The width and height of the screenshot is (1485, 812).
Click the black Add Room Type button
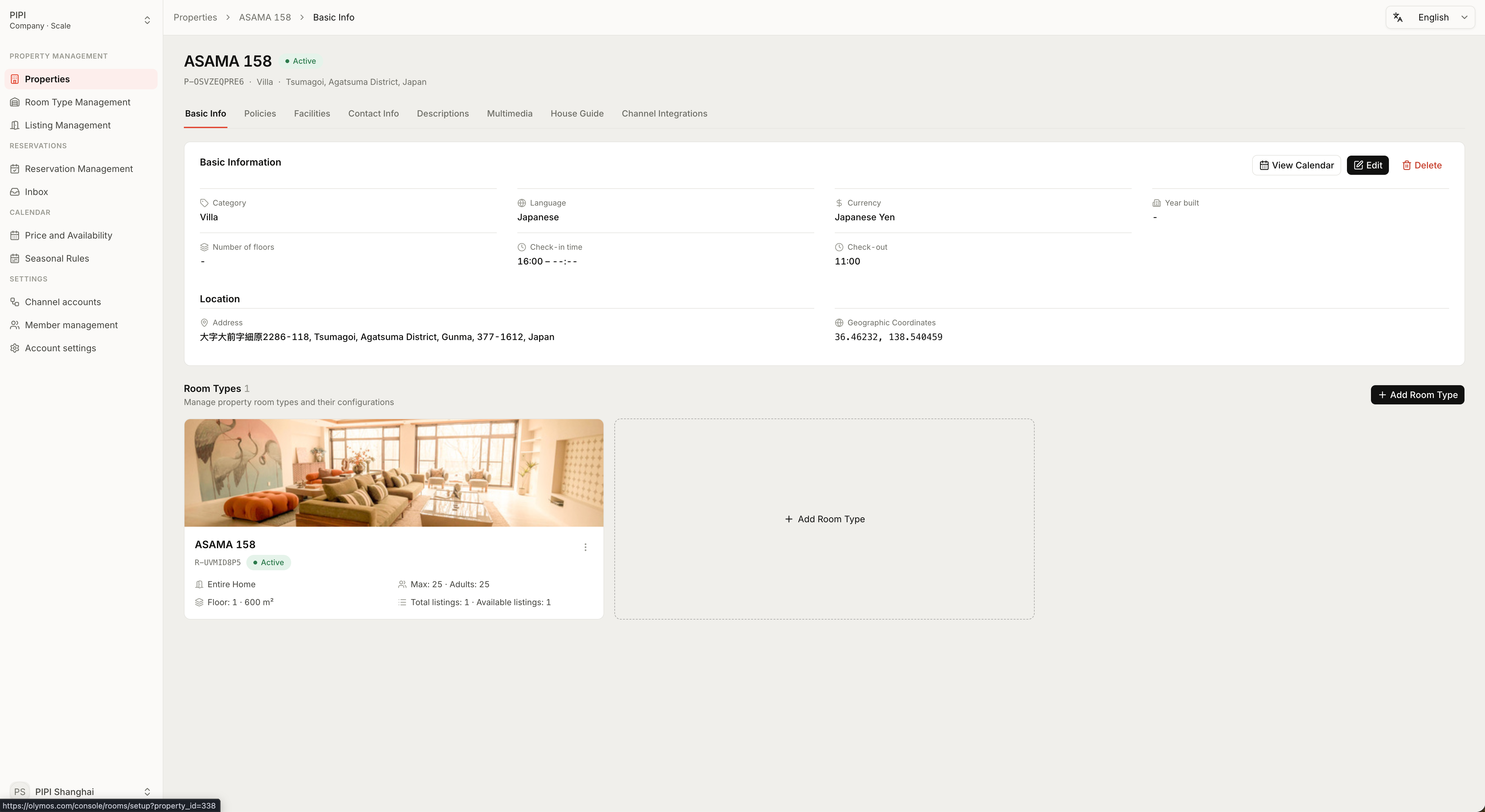[x=1417, y=395]
